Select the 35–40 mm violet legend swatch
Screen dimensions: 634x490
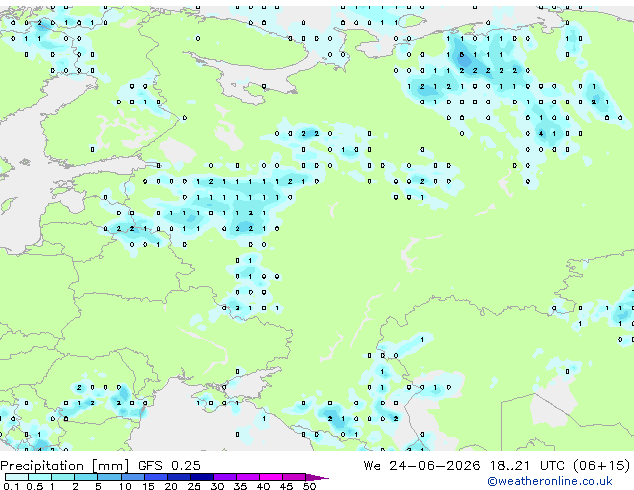247,477
